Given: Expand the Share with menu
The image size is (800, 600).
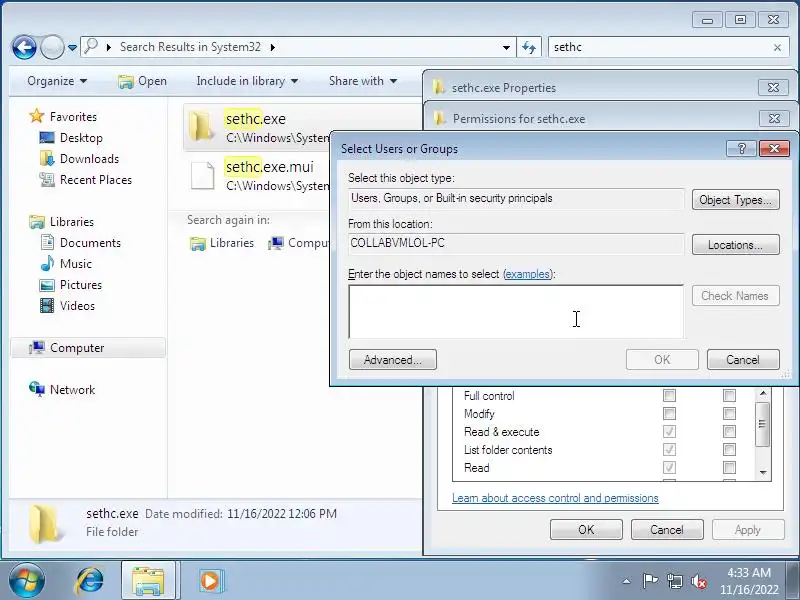Looking at the screenshot, I should point(363,81).
